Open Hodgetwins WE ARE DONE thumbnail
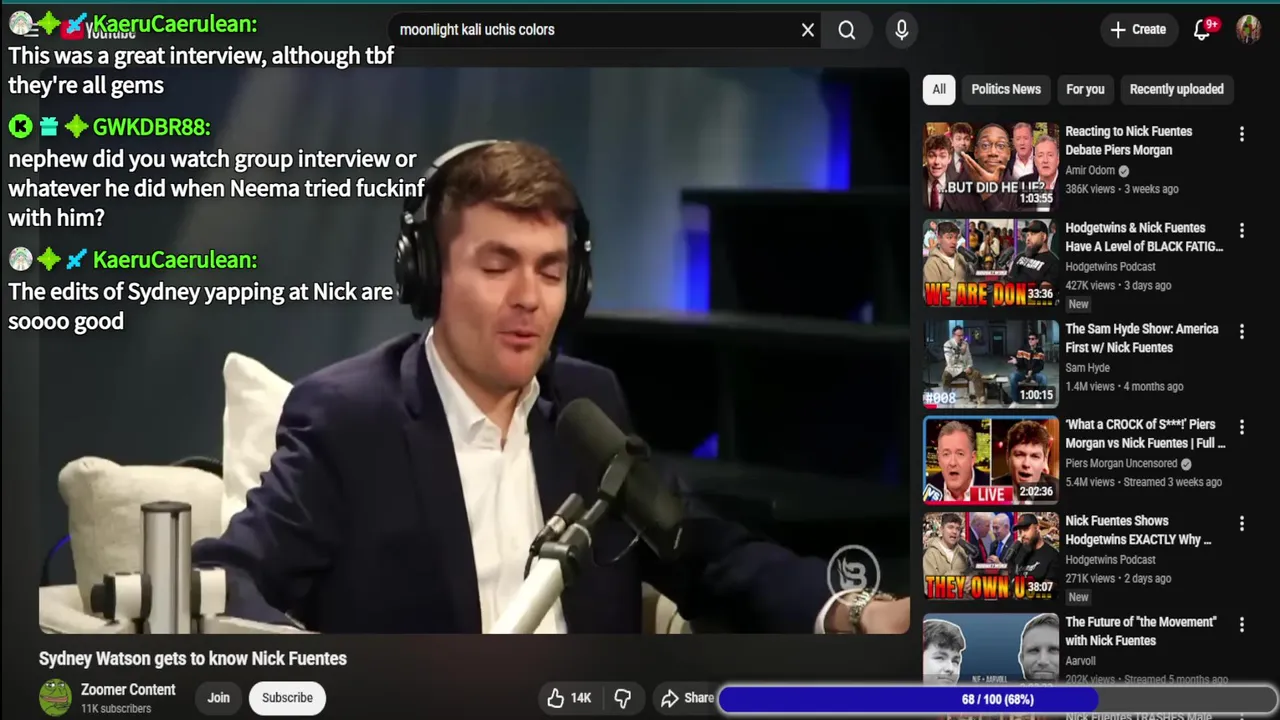The height and width of the screenshot is (720, 1280). [x=991, y=263]
